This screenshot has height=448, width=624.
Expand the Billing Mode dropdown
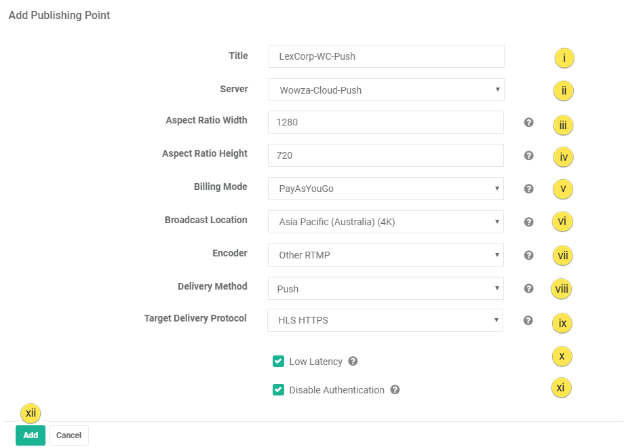[386, 188]
